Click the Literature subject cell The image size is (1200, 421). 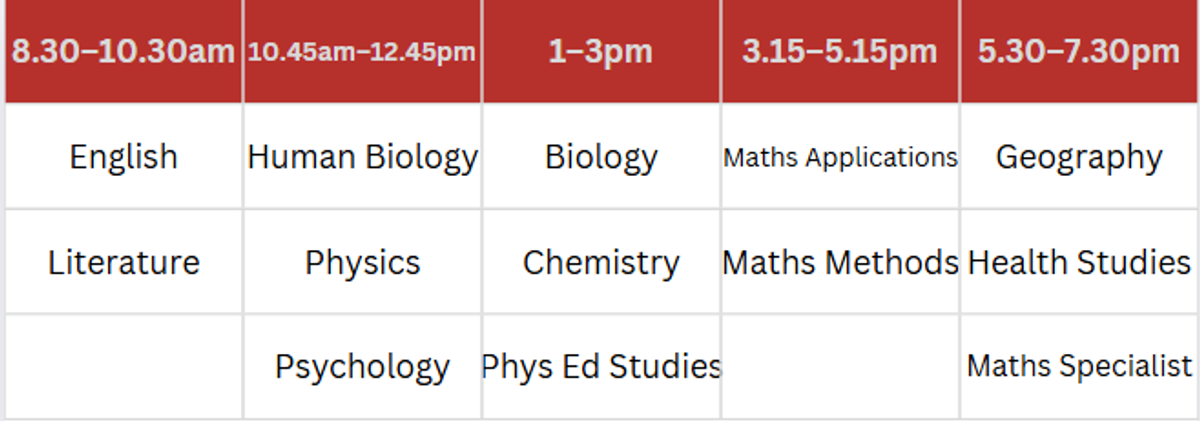pyautogui.click(x=123, y=262)
